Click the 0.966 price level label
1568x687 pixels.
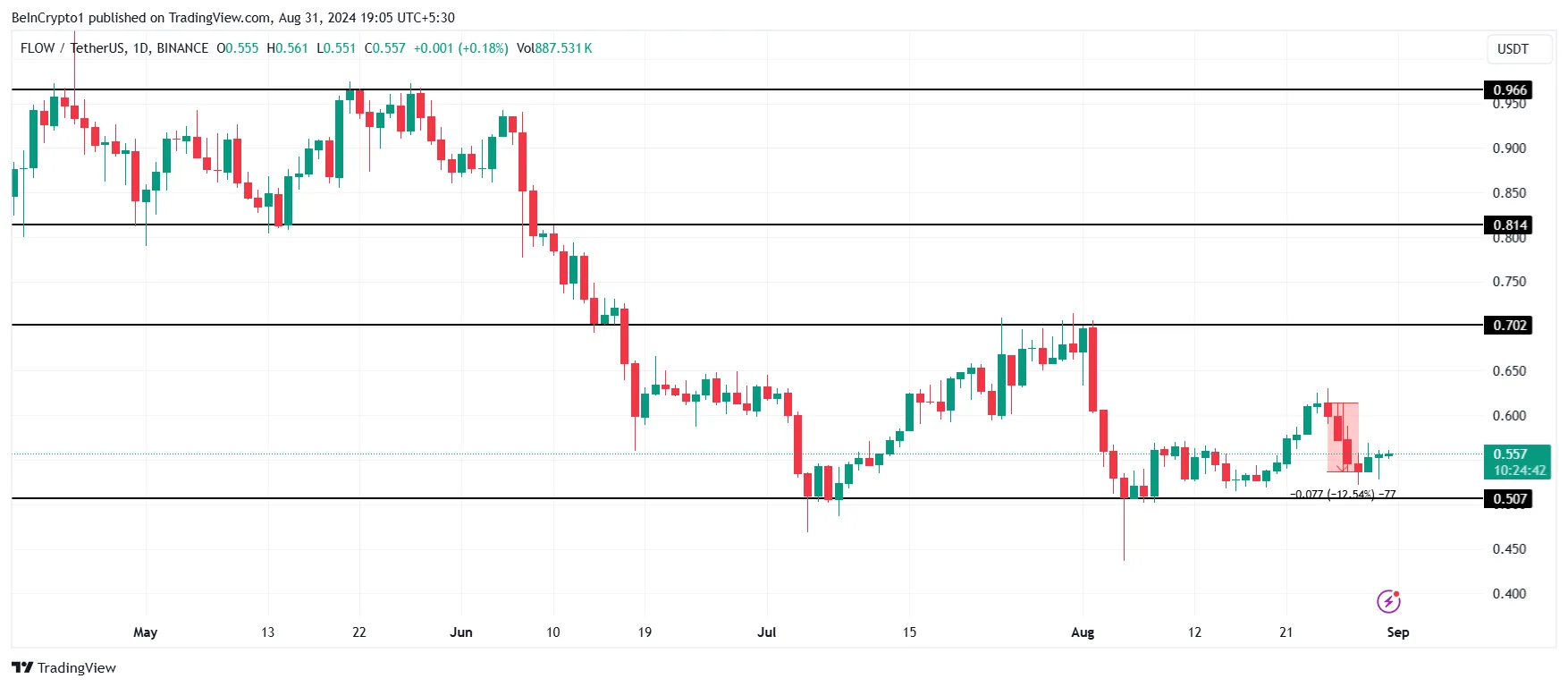1509,90
